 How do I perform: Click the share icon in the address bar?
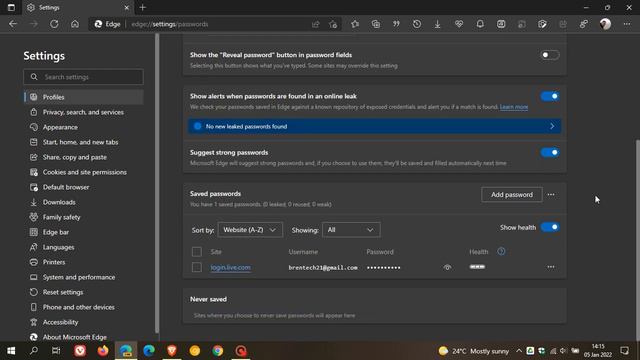pos(316,24)
